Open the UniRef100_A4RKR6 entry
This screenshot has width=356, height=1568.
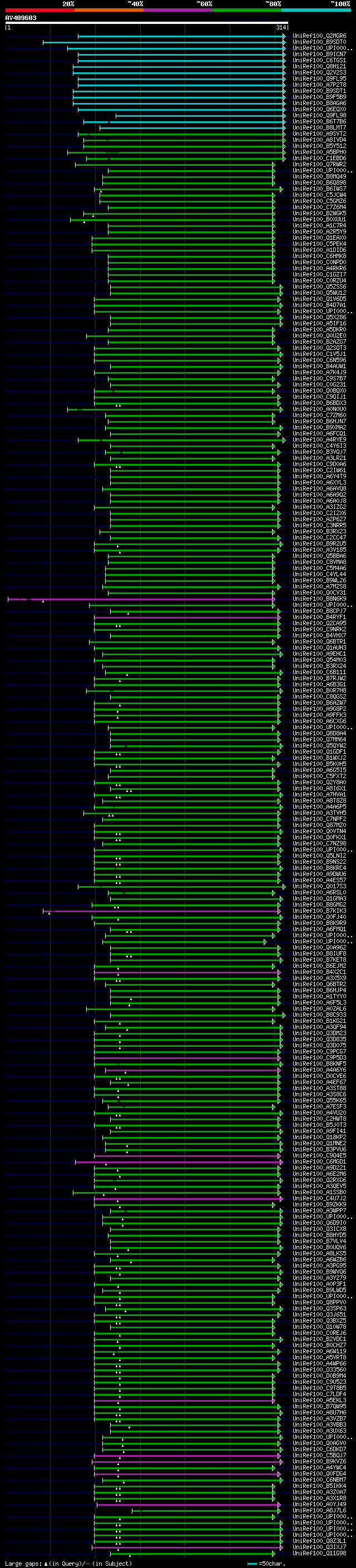pos(319,269)
